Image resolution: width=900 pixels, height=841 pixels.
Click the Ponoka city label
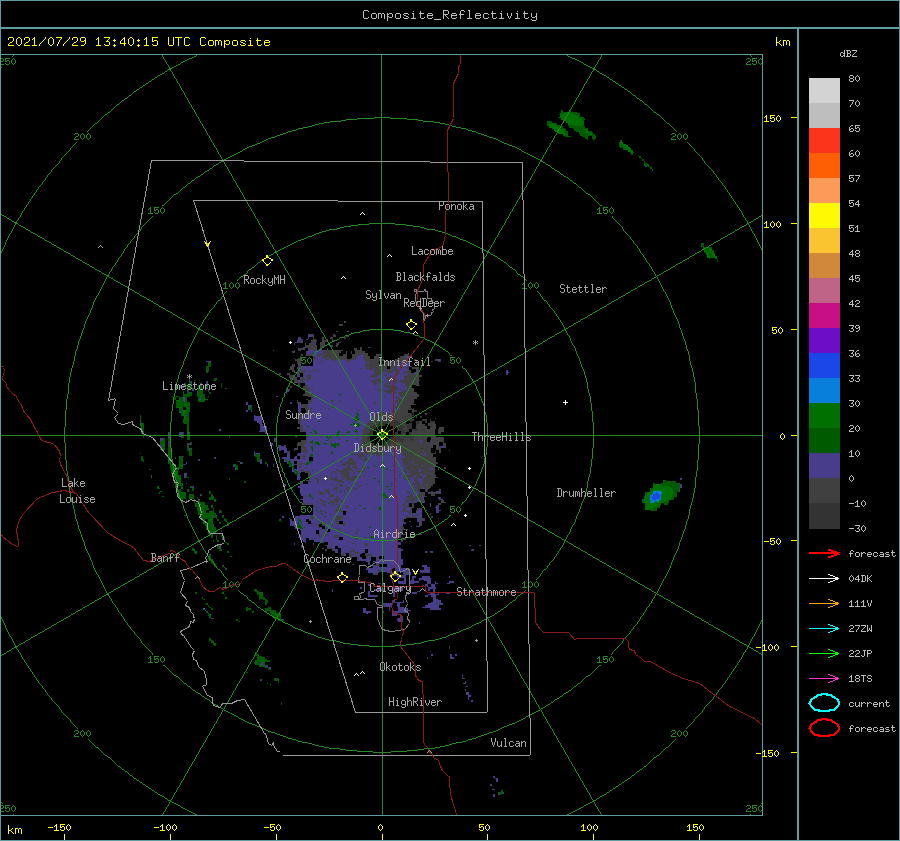[456, 206]
